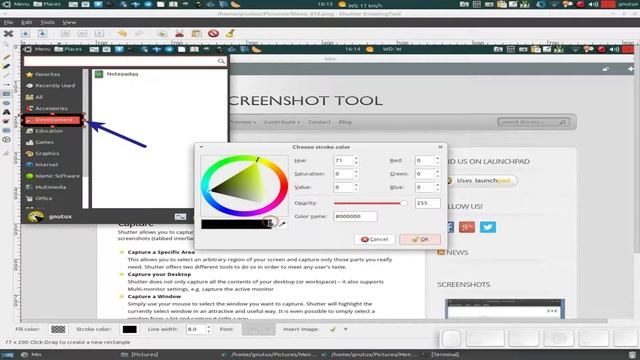
Task: Select the Auto-increment number tool
Action: (x=7, y=140)
